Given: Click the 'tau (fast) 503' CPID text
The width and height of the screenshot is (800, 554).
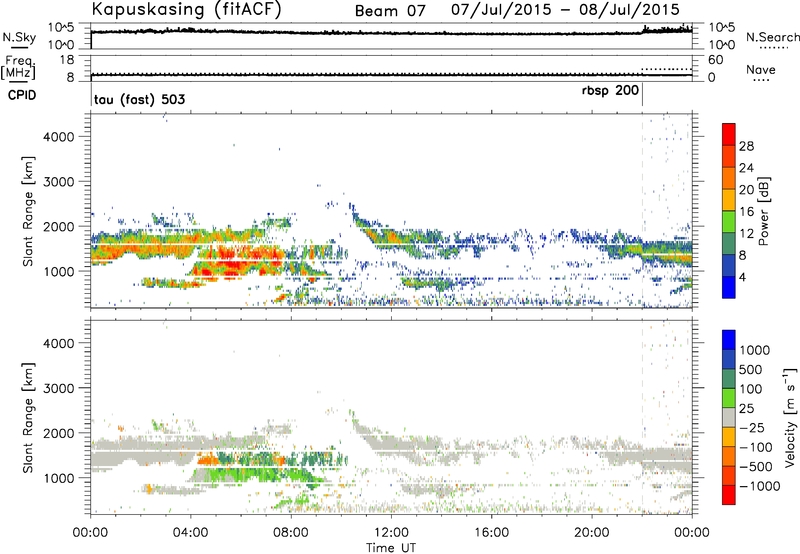Looking at the screenshot, I should point(139,99).
